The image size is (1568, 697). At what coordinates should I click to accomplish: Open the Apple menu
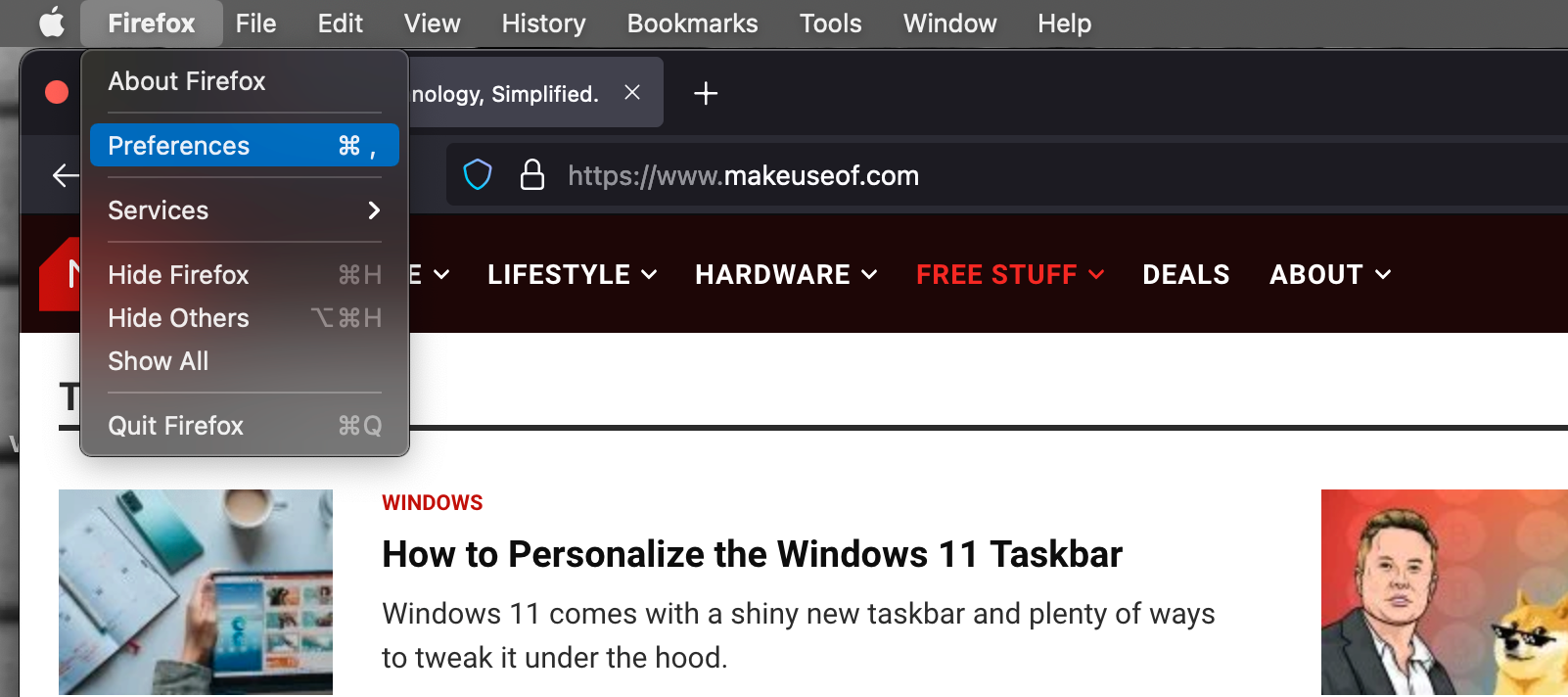point(52,23)
